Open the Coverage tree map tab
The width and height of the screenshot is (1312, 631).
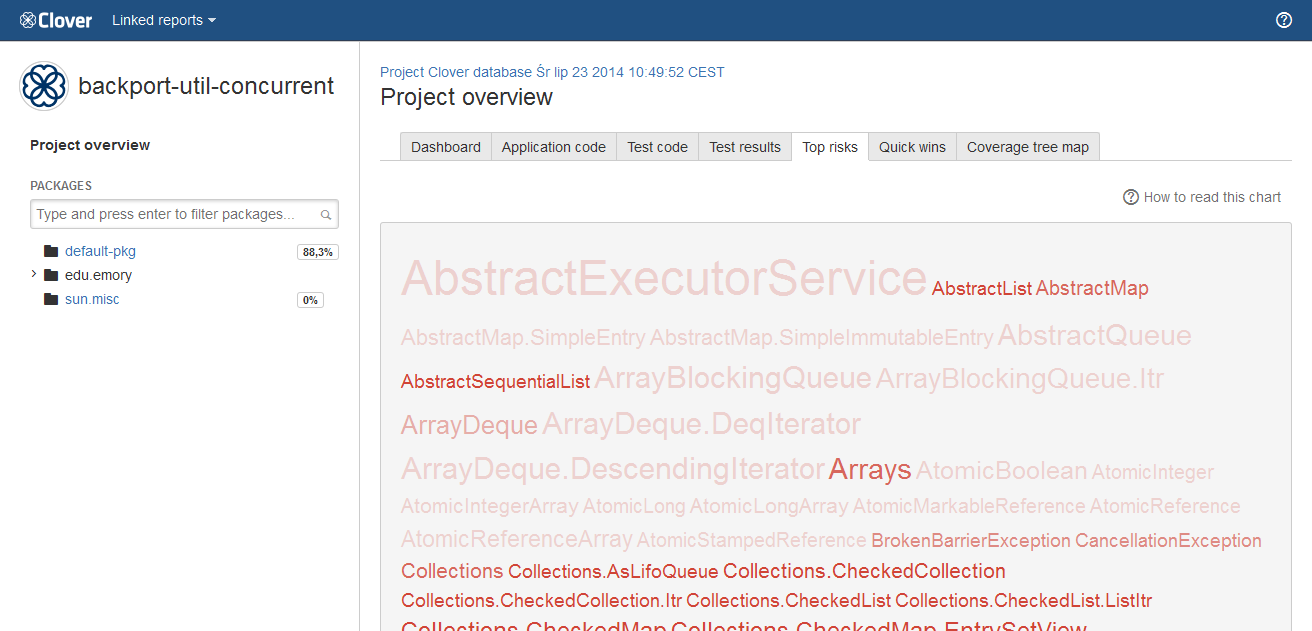1027,147
